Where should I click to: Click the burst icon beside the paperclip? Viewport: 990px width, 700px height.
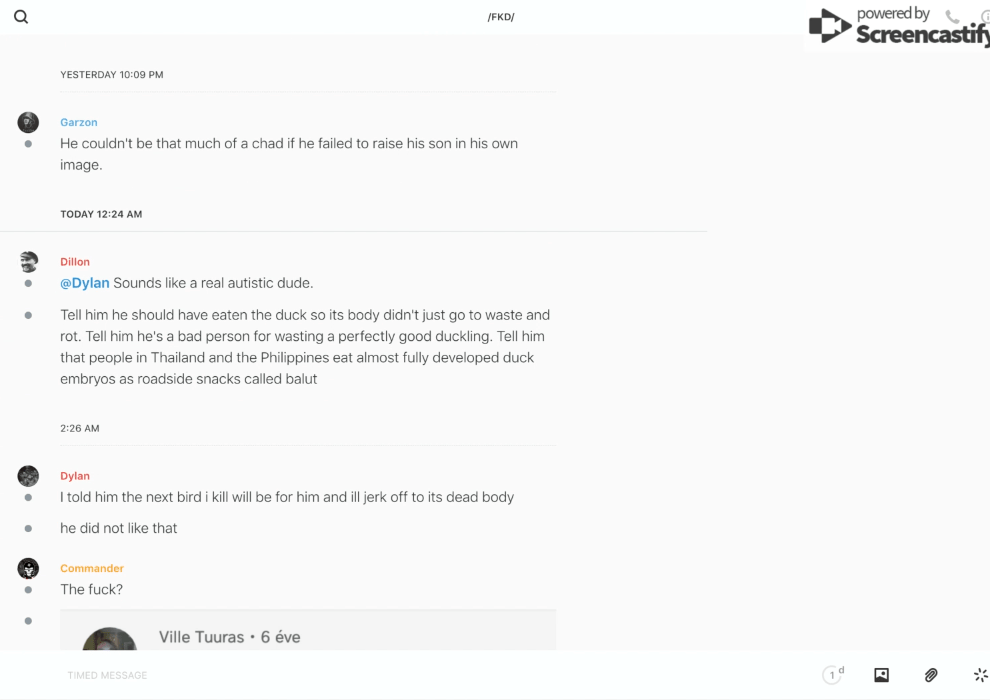980,675
